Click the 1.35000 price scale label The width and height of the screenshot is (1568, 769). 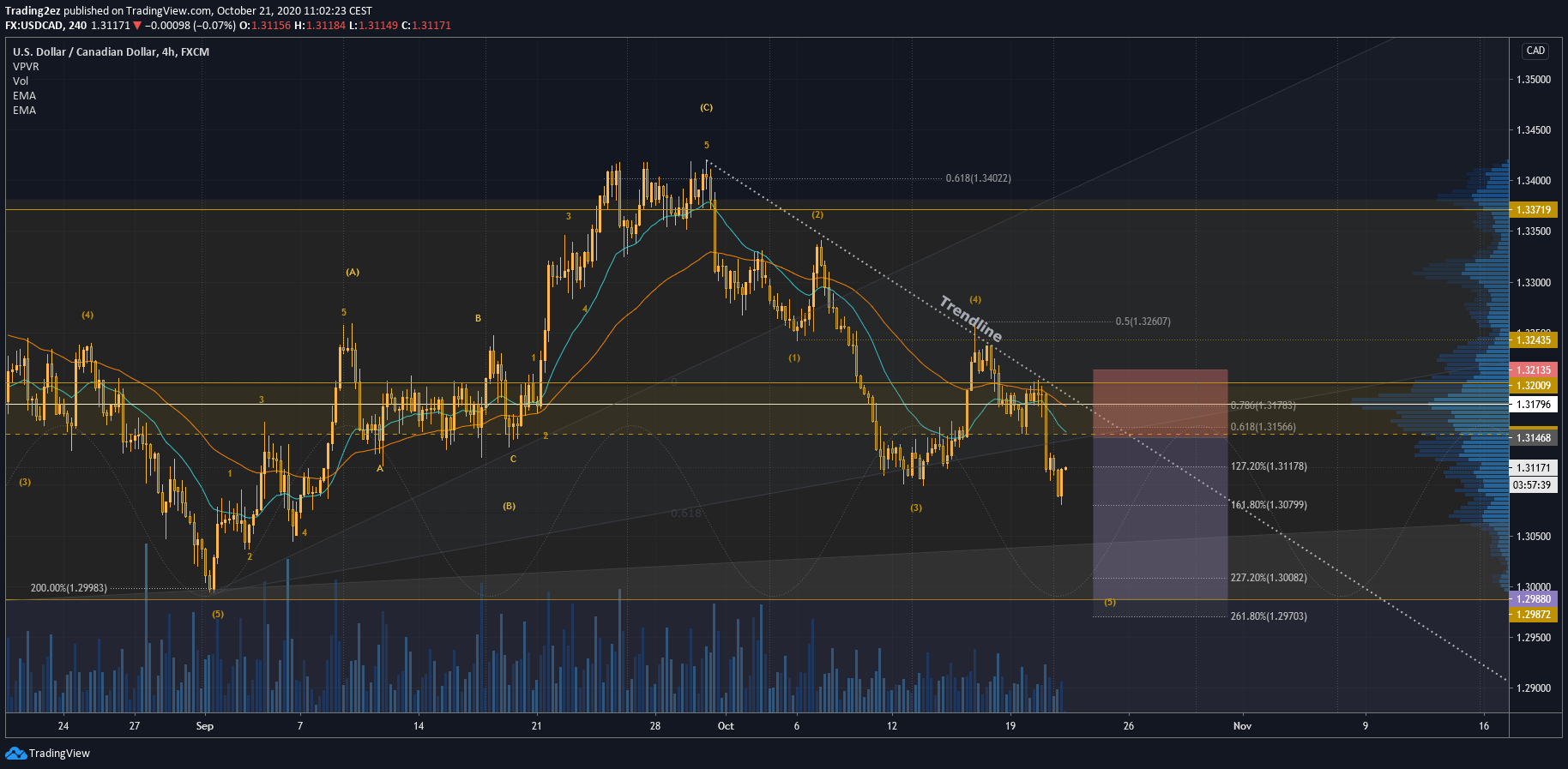coord(1534,80)
